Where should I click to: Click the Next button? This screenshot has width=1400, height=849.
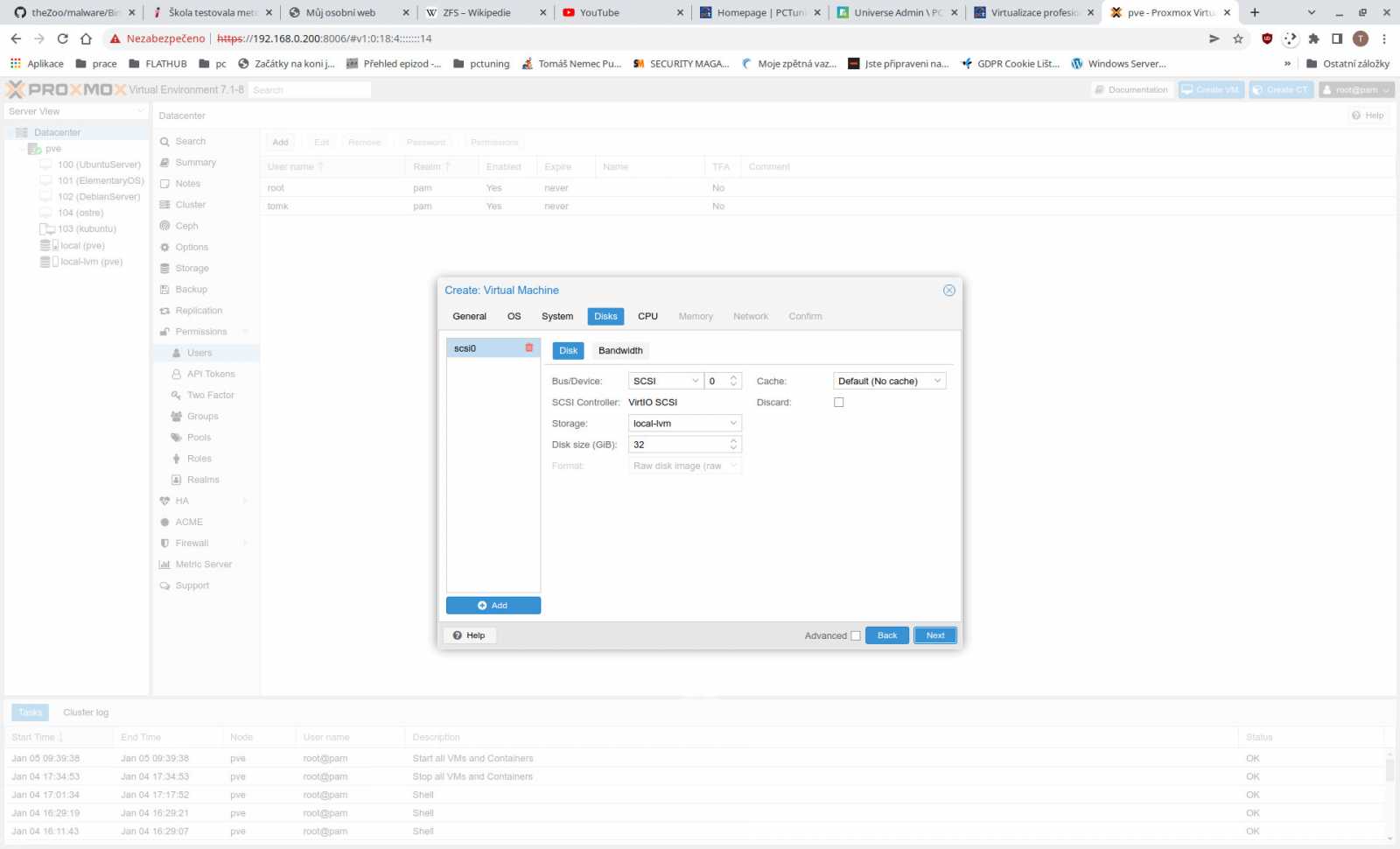pos(935,635)
